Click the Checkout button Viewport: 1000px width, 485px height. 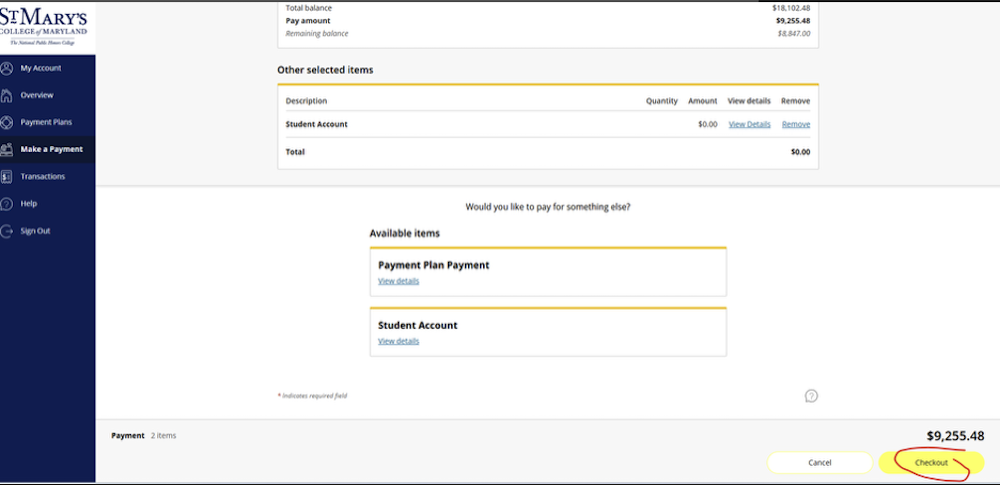pyautogui.click(x=931, y=463)
